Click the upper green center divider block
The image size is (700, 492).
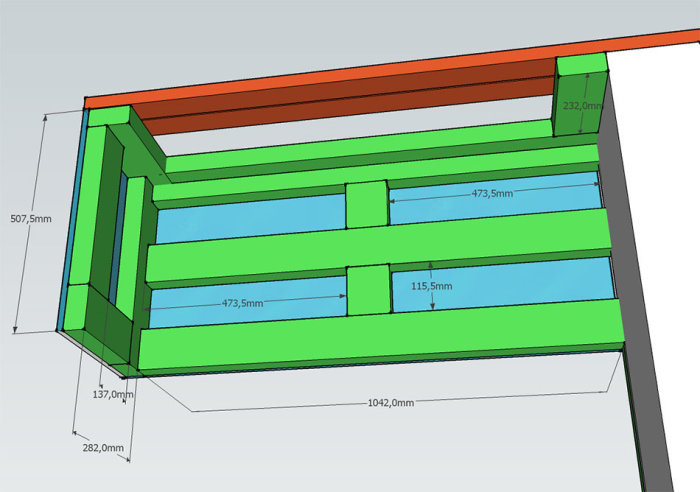tap(367, 204)
